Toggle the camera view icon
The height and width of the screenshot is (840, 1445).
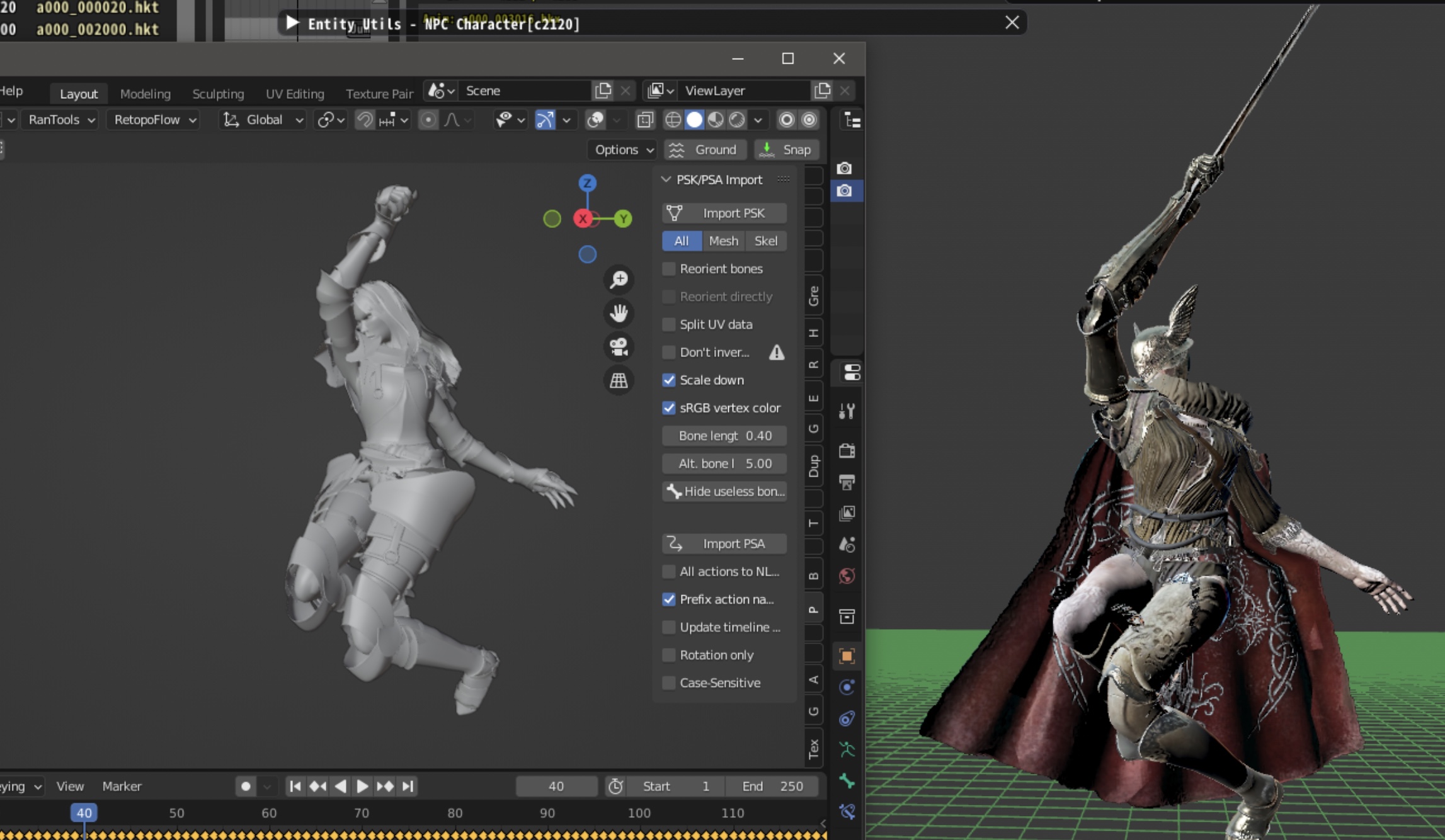click(619, 346)
